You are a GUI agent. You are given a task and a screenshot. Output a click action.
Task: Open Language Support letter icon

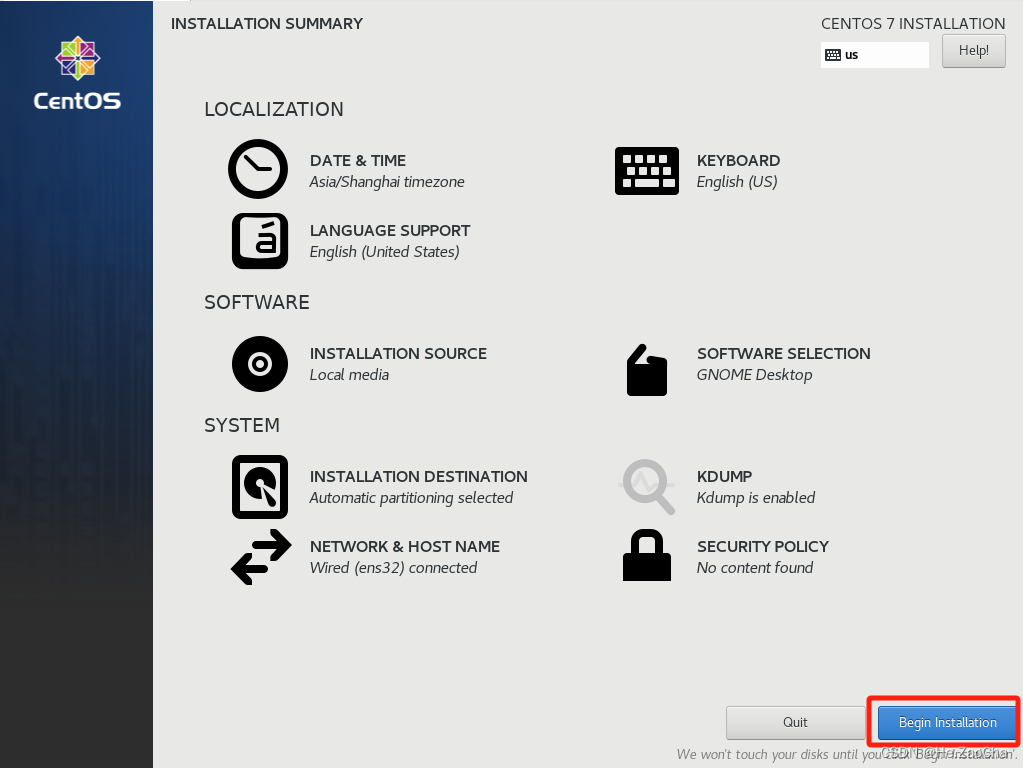point(260,241)
